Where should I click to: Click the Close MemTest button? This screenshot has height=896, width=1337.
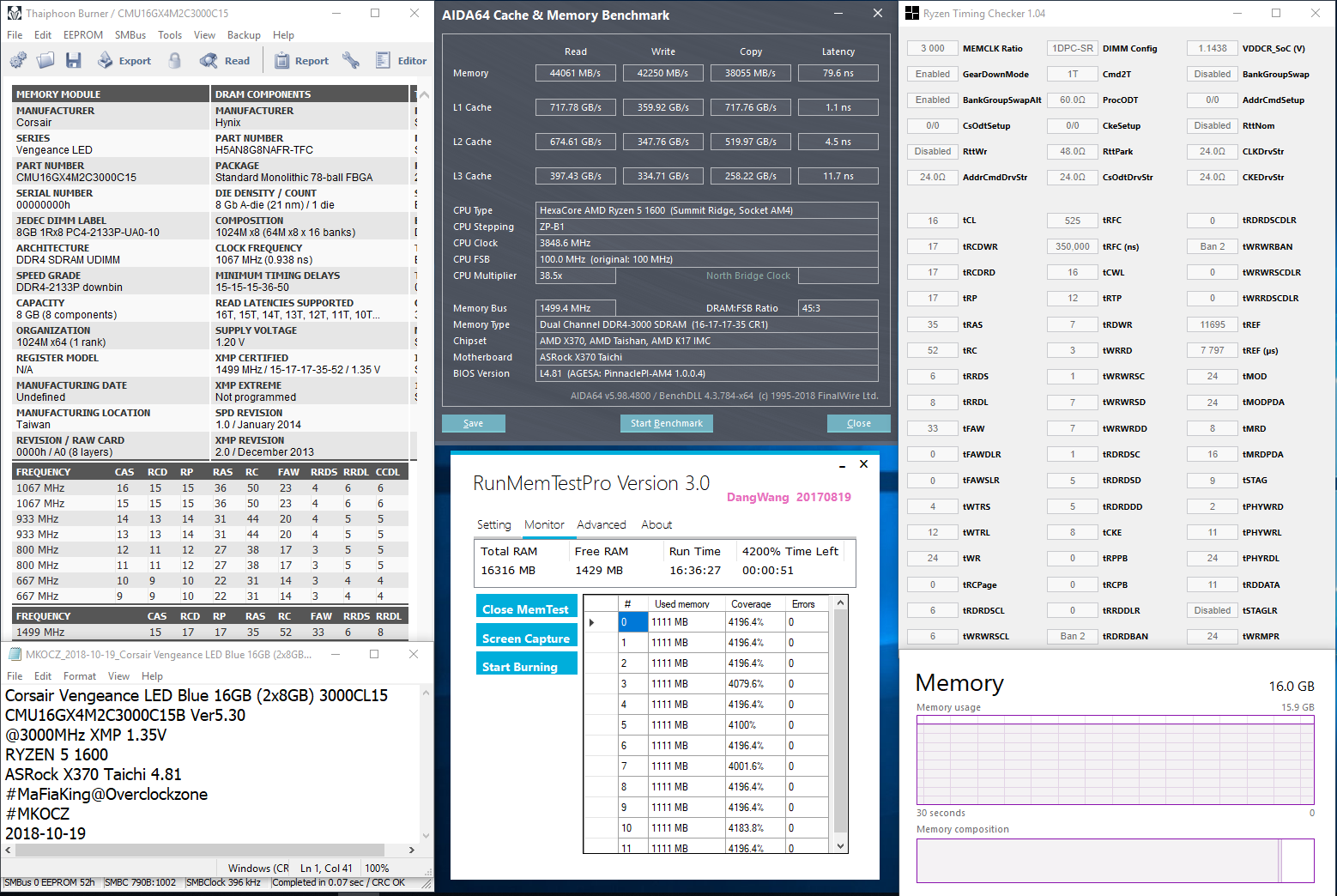tap(526, 607)
